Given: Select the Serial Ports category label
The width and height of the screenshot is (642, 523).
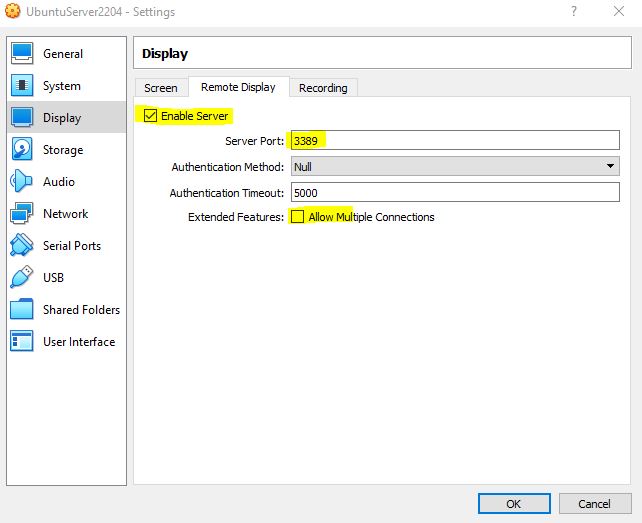Looking at the screenshot, I should click(72, 245).
